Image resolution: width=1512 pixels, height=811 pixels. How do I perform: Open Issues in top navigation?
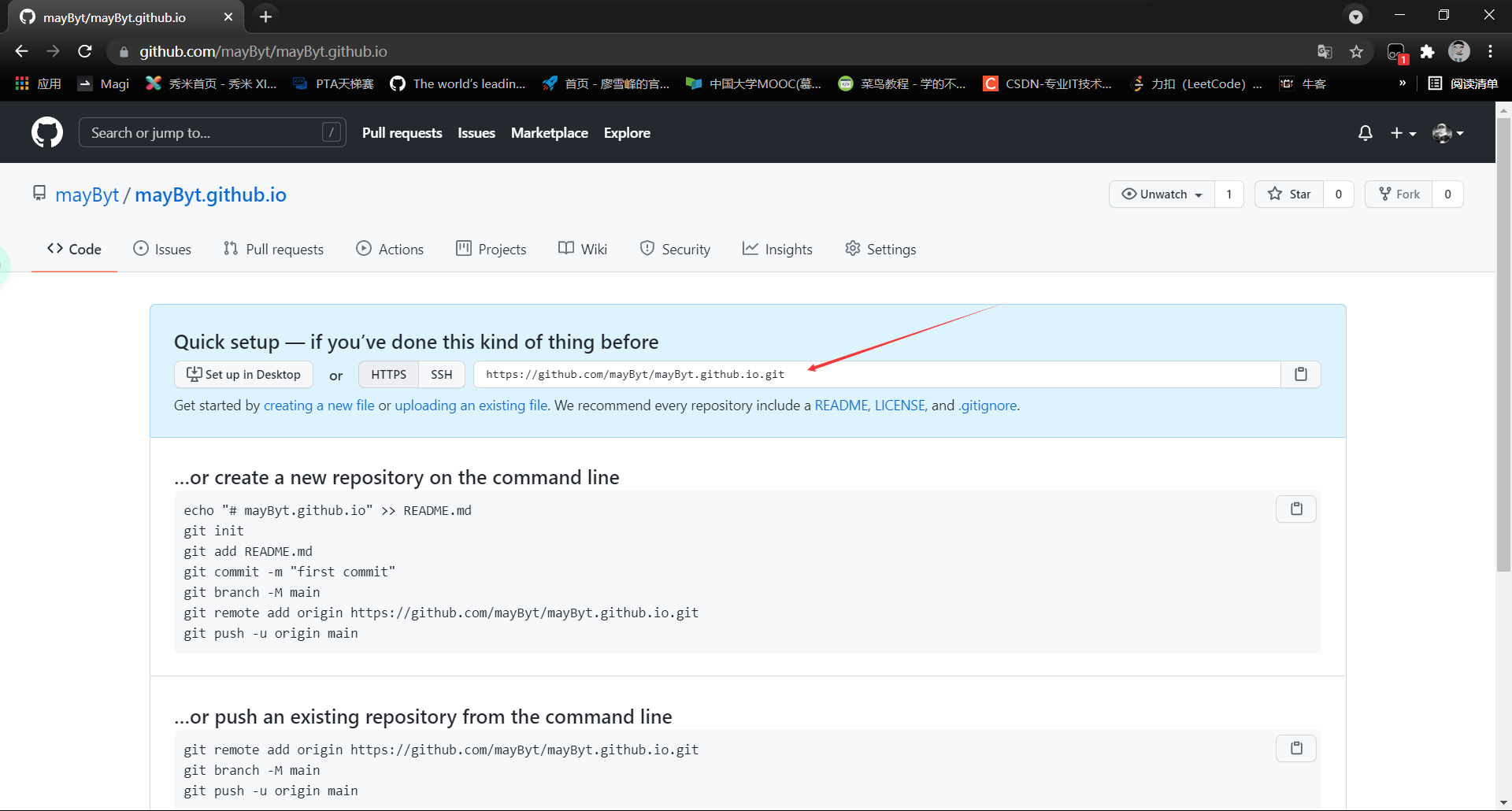[x=476, y=133]
